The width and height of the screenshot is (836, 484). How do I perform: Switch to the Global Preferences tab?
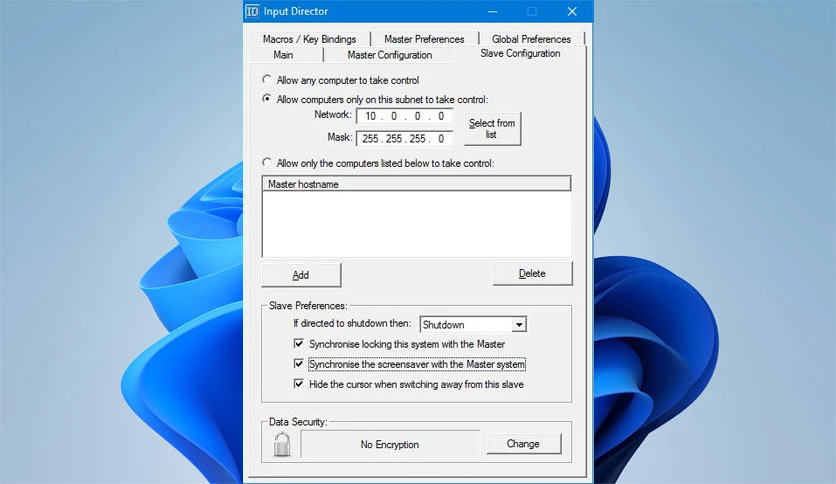pyautogui.click(x=532, y=39)
